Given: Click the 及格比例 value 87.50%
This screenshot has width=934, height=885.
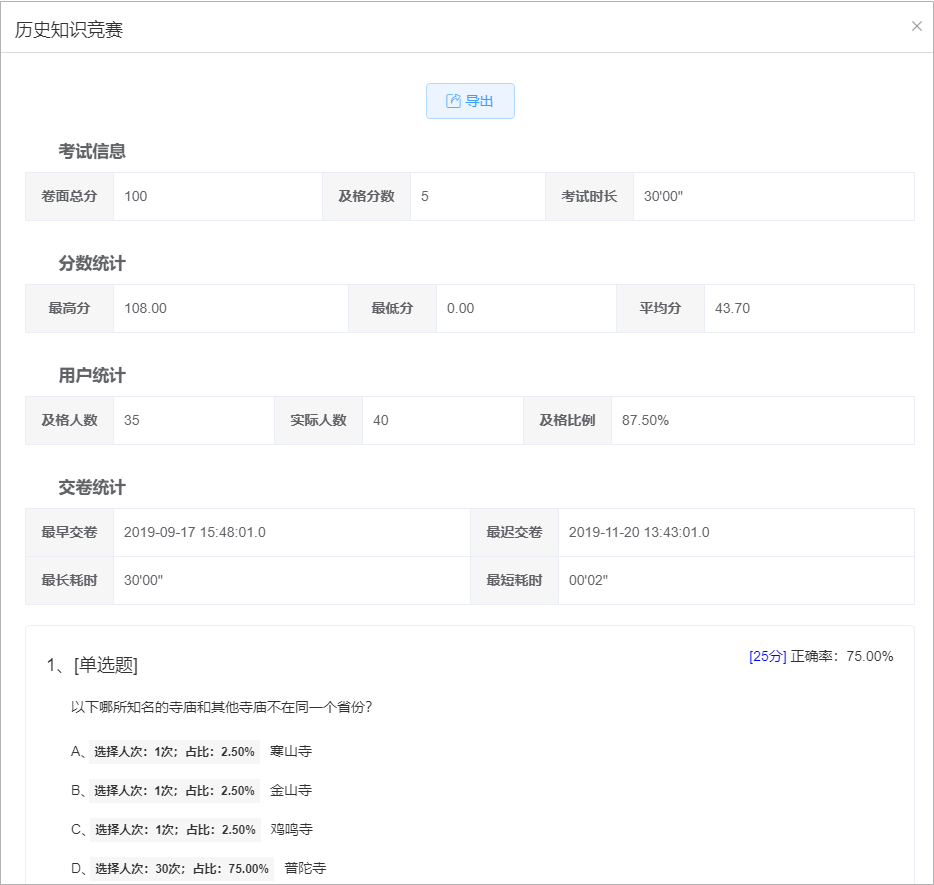Looking at the screenshot, I should 645,420.
